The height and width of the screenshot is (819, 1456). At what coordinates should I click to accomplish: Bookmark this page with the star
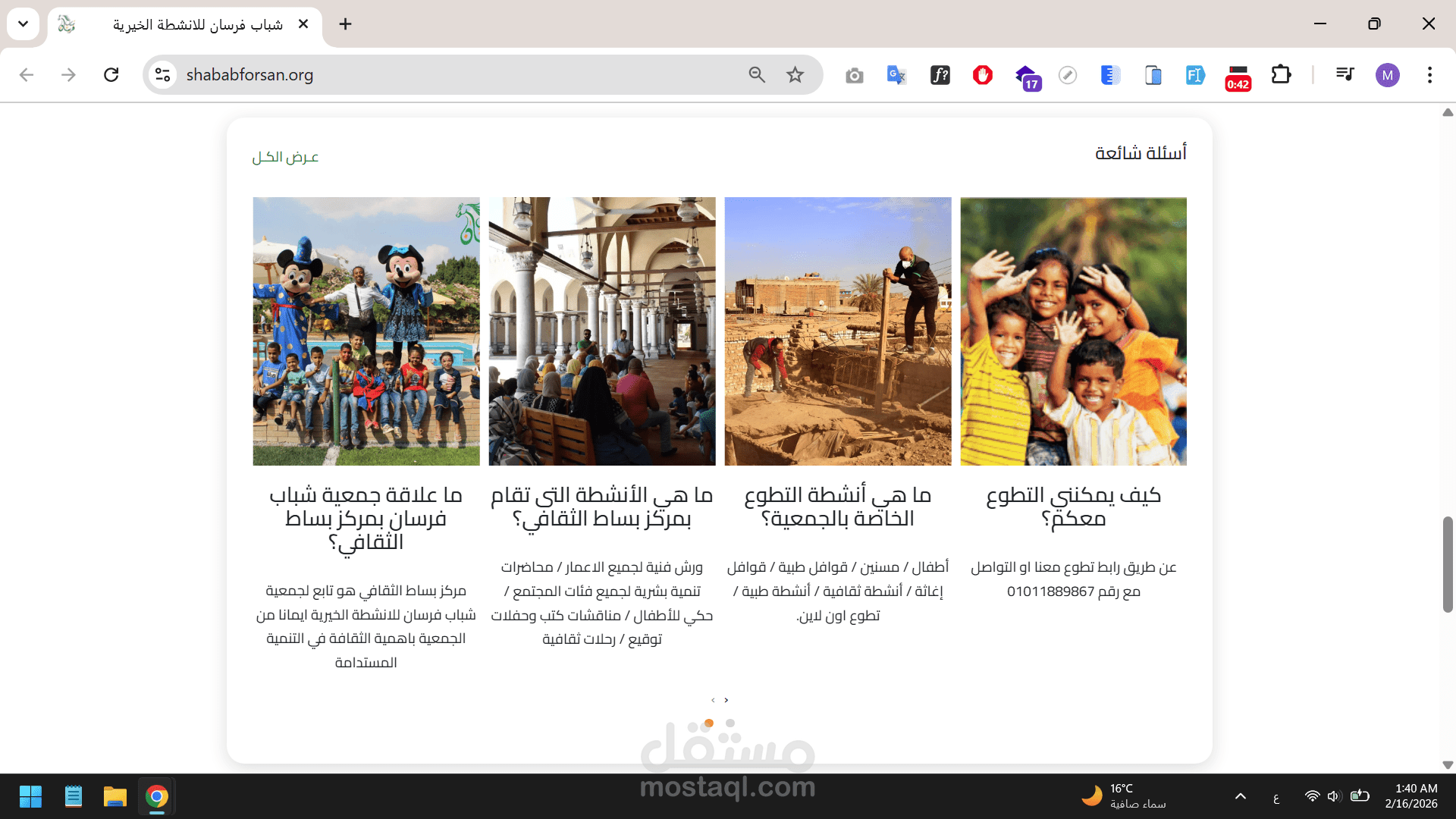(x=795, y=75)
